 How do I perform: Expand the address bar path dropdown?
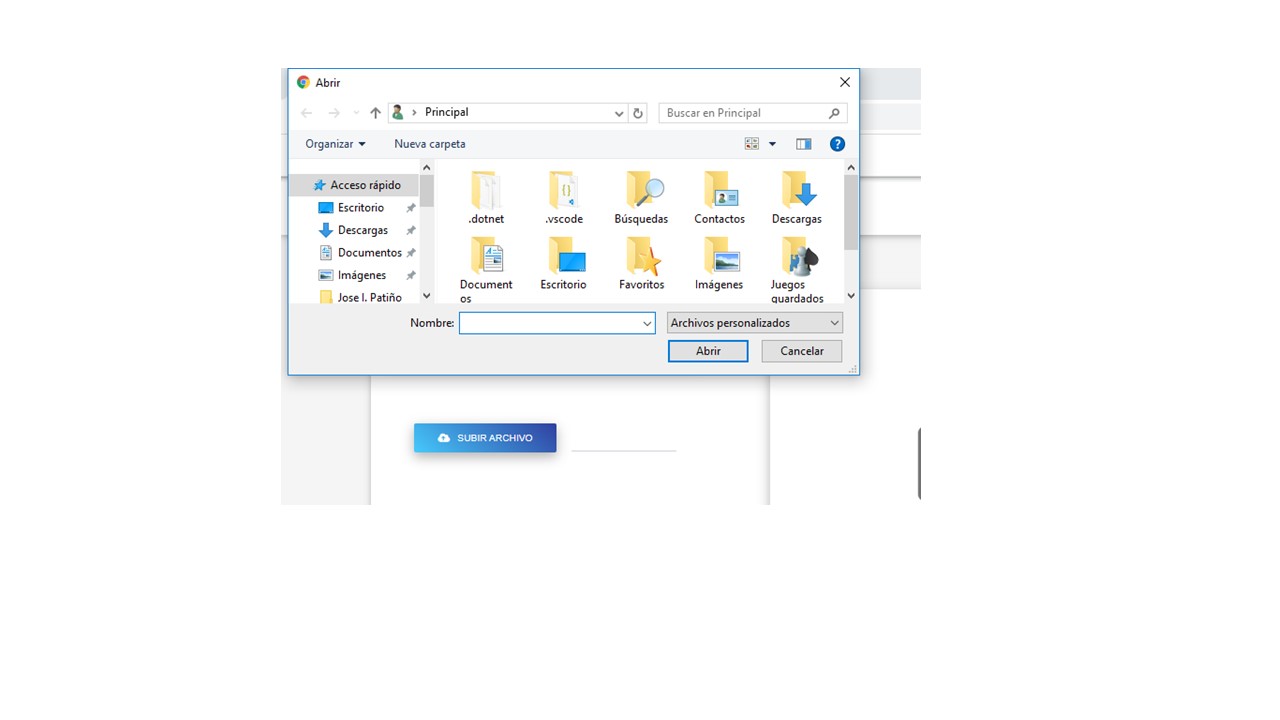(x=619, y=113)
